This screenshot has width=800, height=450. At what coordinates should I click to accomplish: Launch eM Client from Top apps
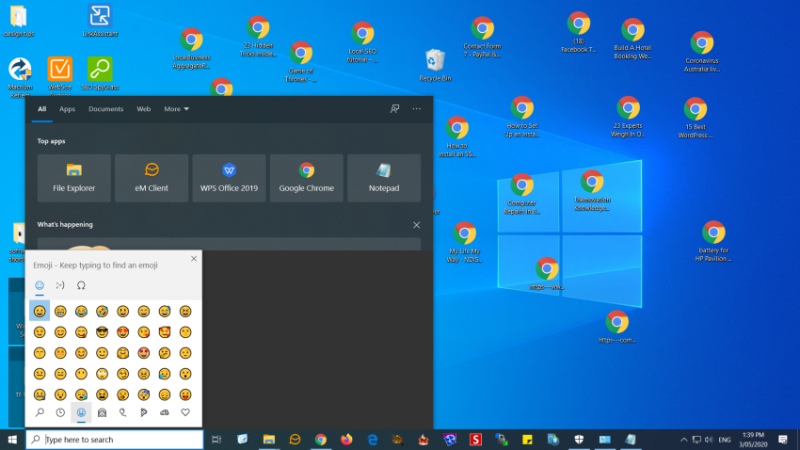click(x=152, y=178)
